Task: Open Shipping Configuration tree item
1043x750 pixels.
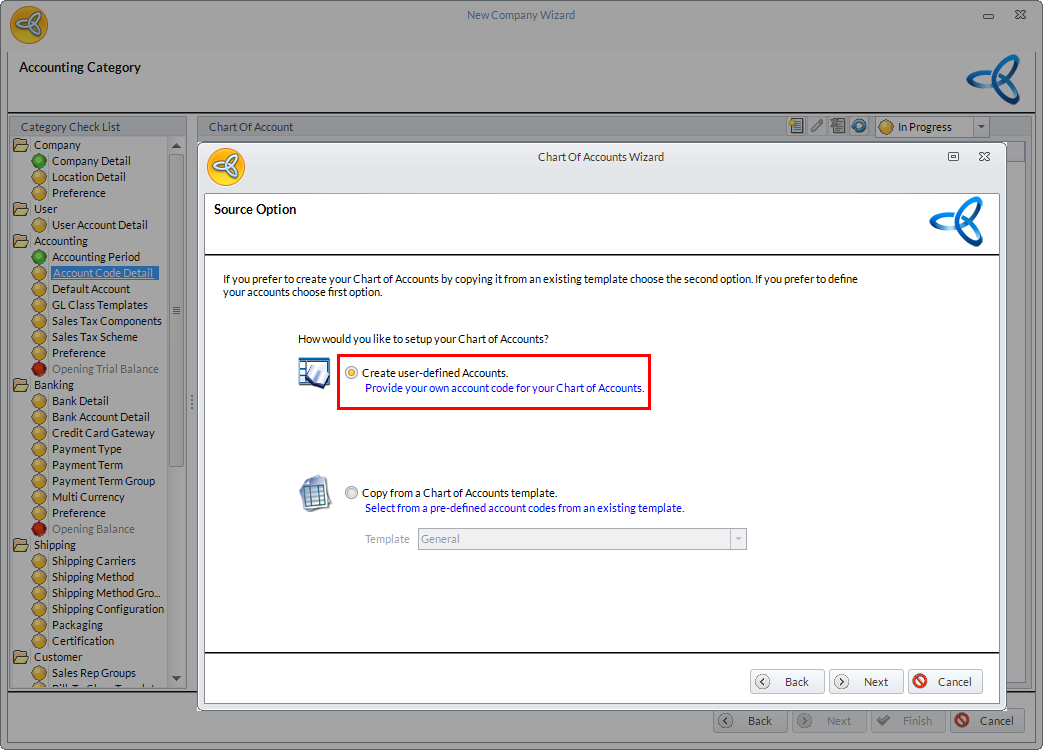Action: (108, 609)
